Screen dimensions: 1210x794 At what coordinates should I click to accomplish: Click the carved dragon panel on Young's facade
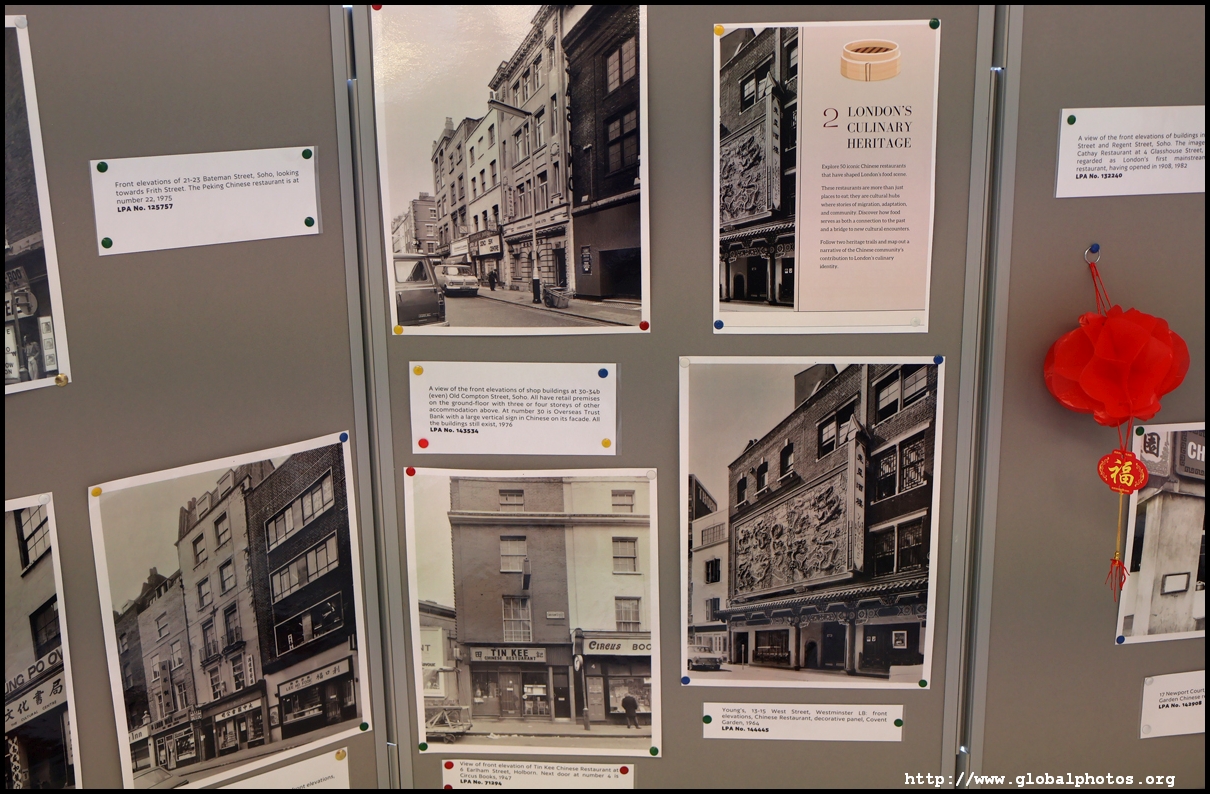pos(792,537)
